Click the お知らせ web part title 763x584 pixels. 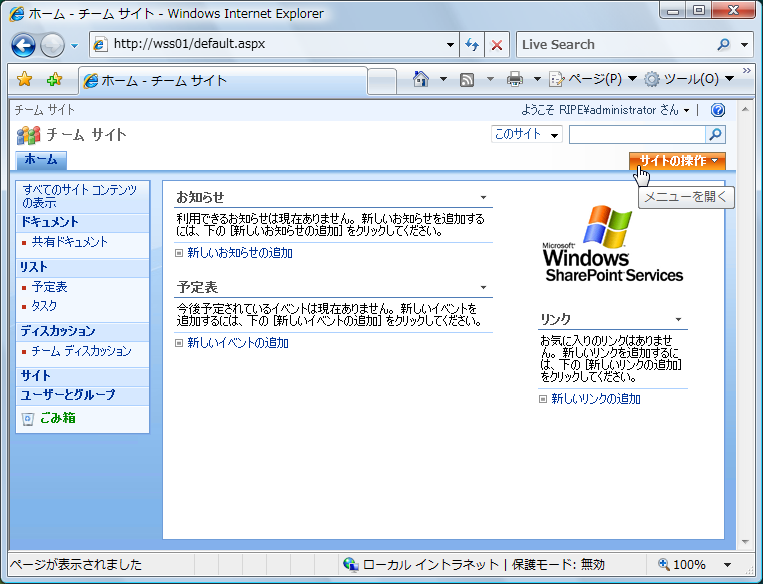point(200,197)
